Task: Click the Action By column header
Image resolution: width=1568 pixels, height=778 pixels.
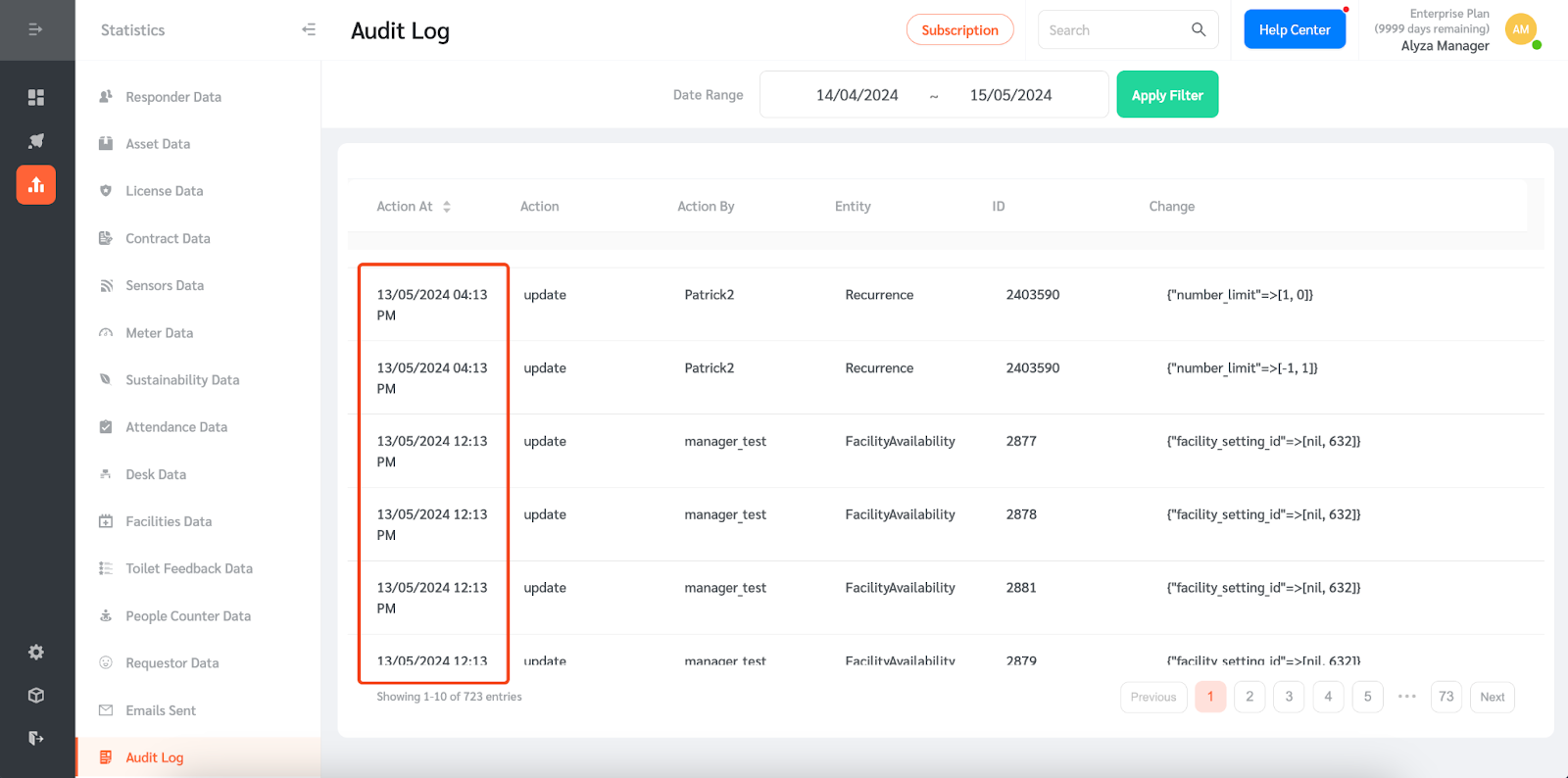Action: 706,207
